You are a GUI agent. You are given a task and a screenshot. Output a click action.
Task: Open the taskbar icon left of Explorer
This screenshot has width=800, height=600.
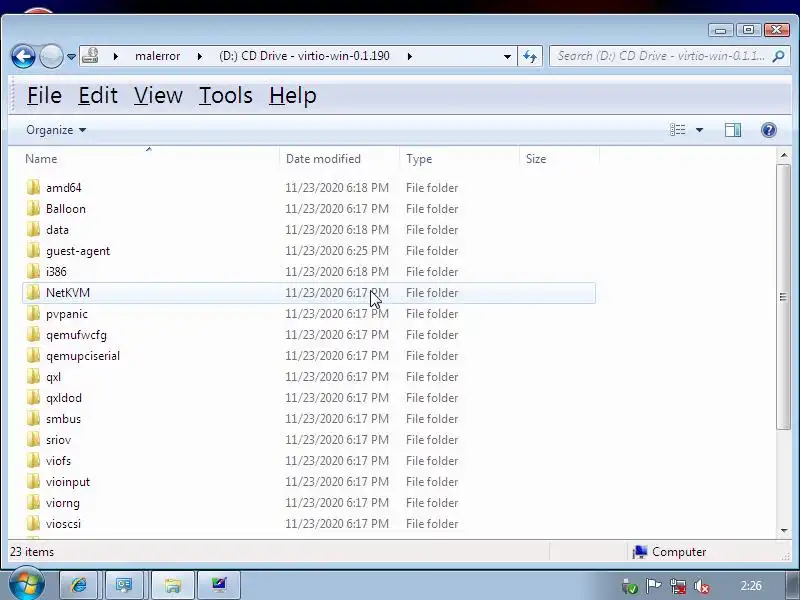tap(123, 585)
